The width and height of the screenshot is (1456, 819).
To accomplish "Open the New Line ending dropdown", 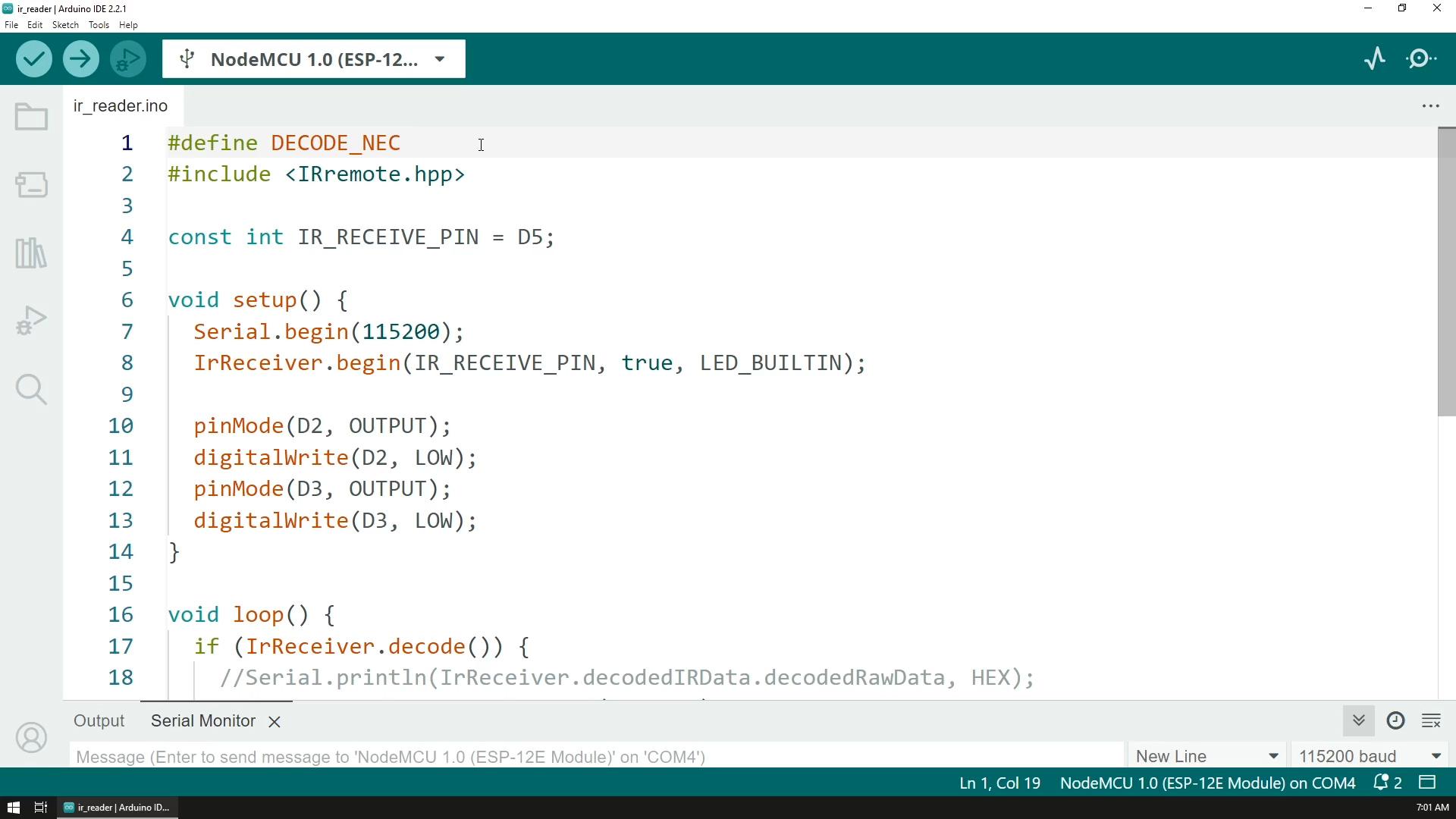I will (1207, 756).
